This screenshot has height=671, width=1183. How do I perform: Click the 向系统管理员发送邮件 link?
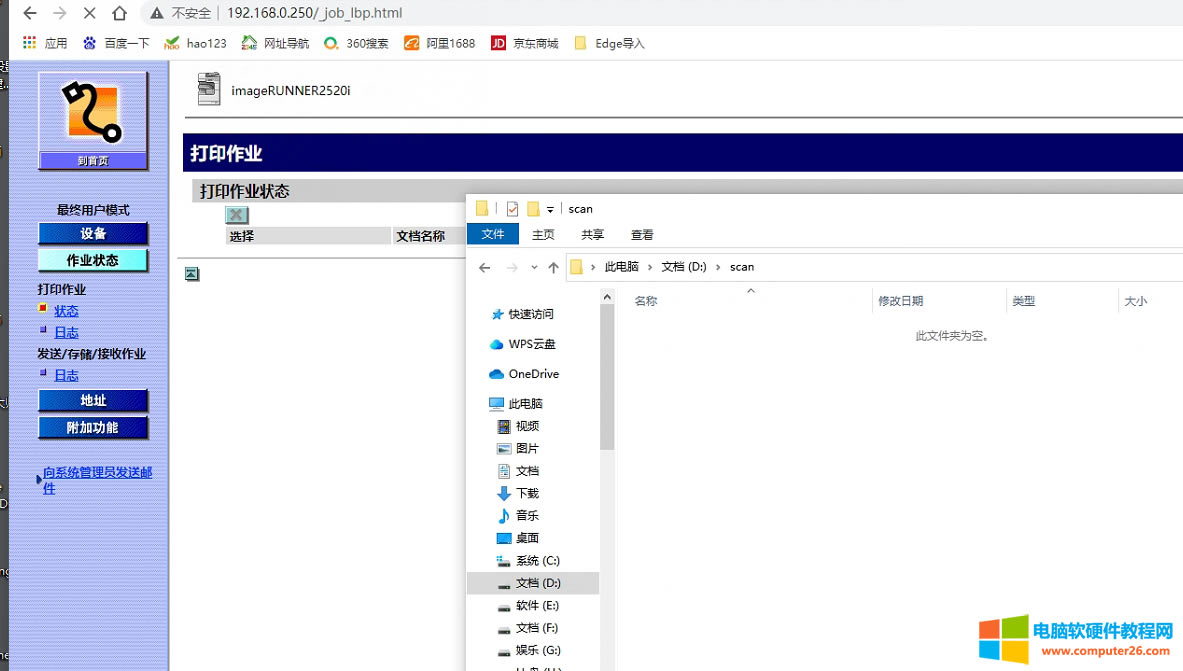[97, 480]
